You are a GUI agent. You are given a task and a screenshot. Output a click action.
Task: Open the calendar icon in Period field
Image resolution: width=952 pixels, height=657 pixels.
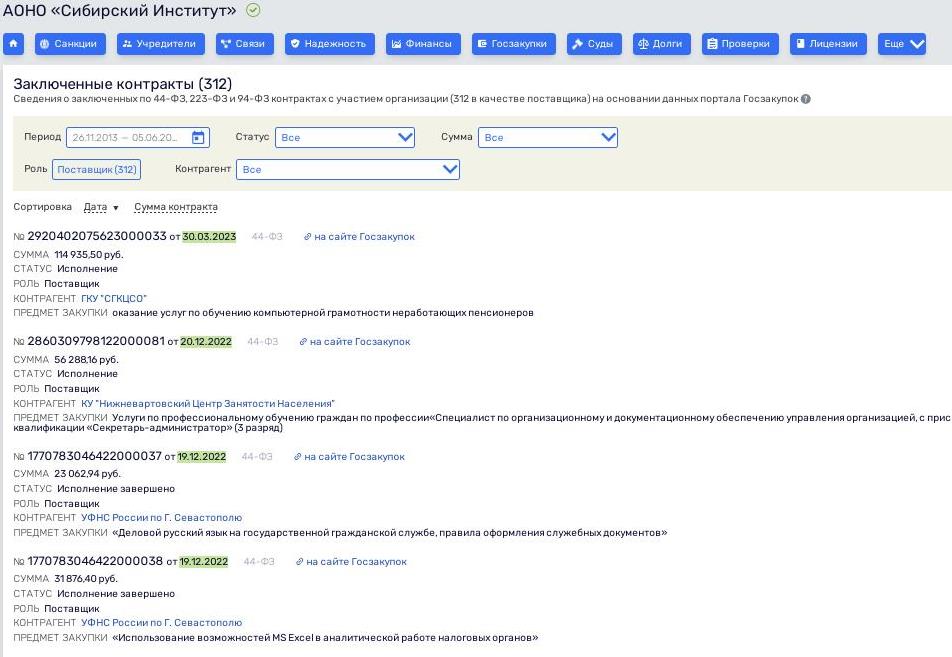click(x=198, y=138)
